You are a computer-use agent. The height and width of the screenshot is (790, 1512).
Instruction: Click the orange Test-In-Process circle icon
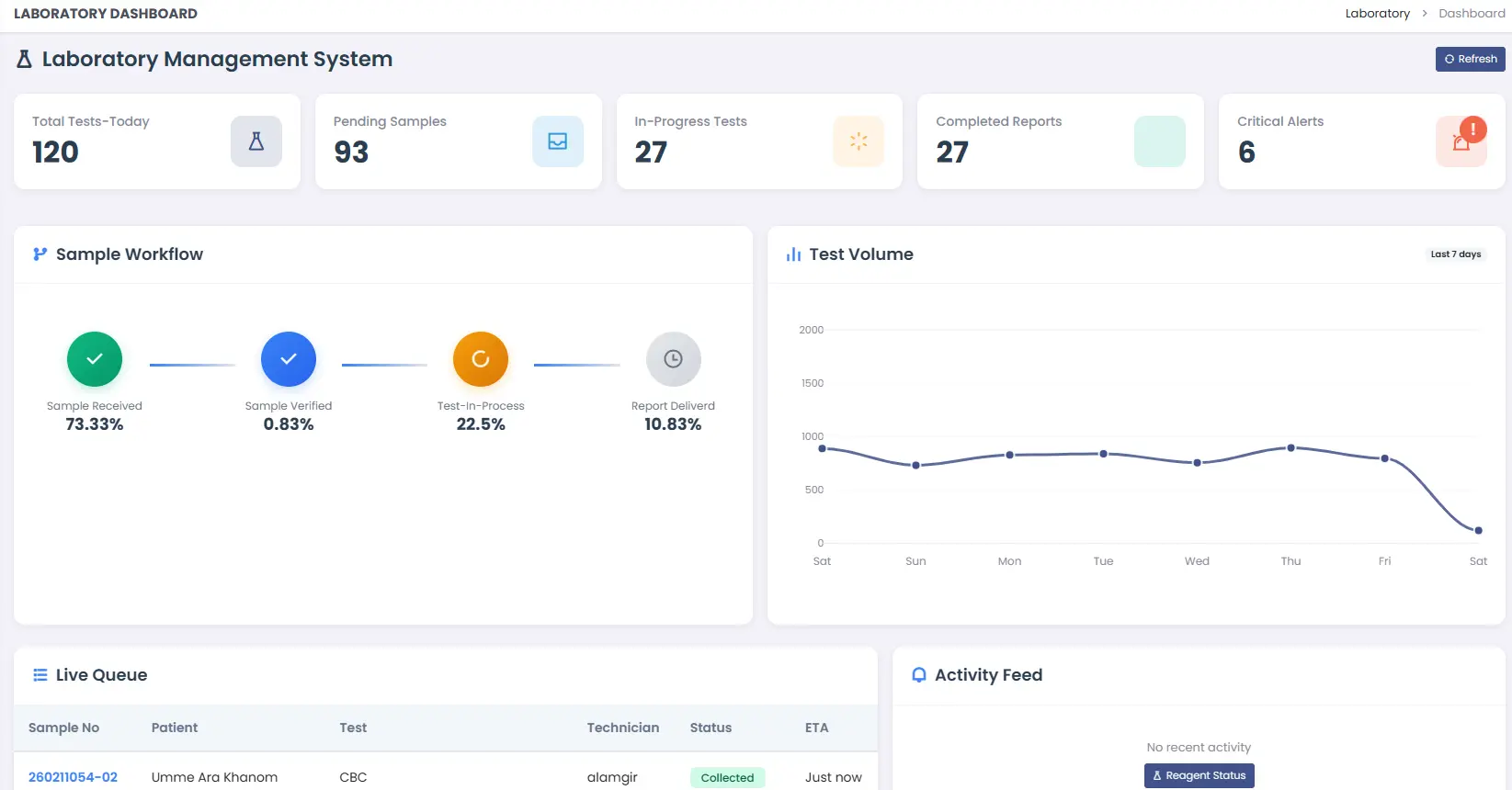pos(481,359)
